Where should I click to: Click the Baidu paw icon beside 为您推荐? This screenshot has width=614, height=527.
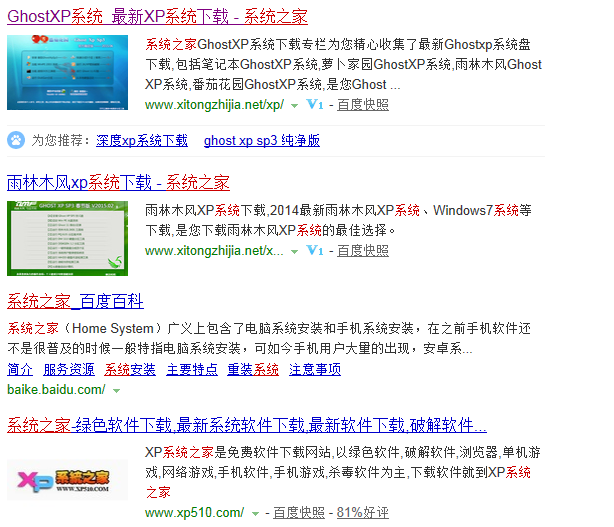pyautogui.click(x=16, y=140)
